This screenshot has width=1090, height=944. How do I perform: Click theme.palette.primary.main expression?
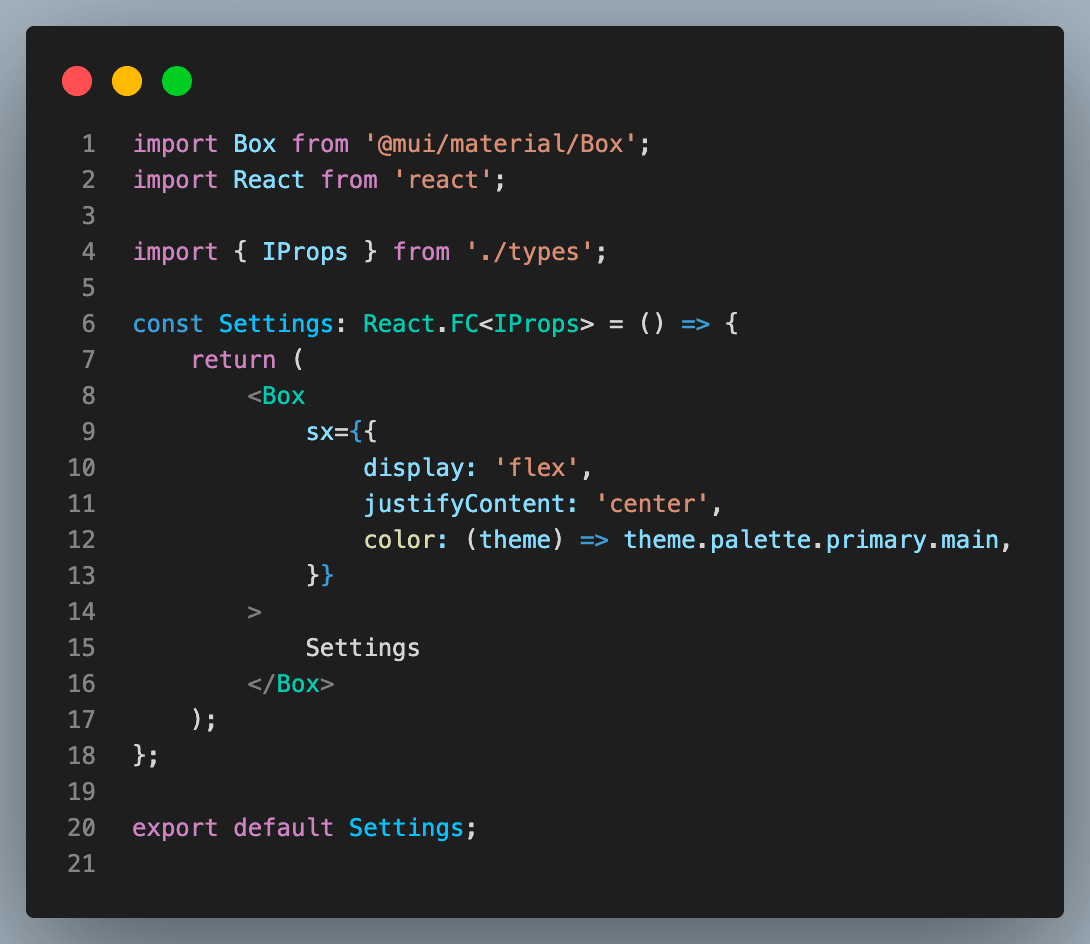coord(811,540)
